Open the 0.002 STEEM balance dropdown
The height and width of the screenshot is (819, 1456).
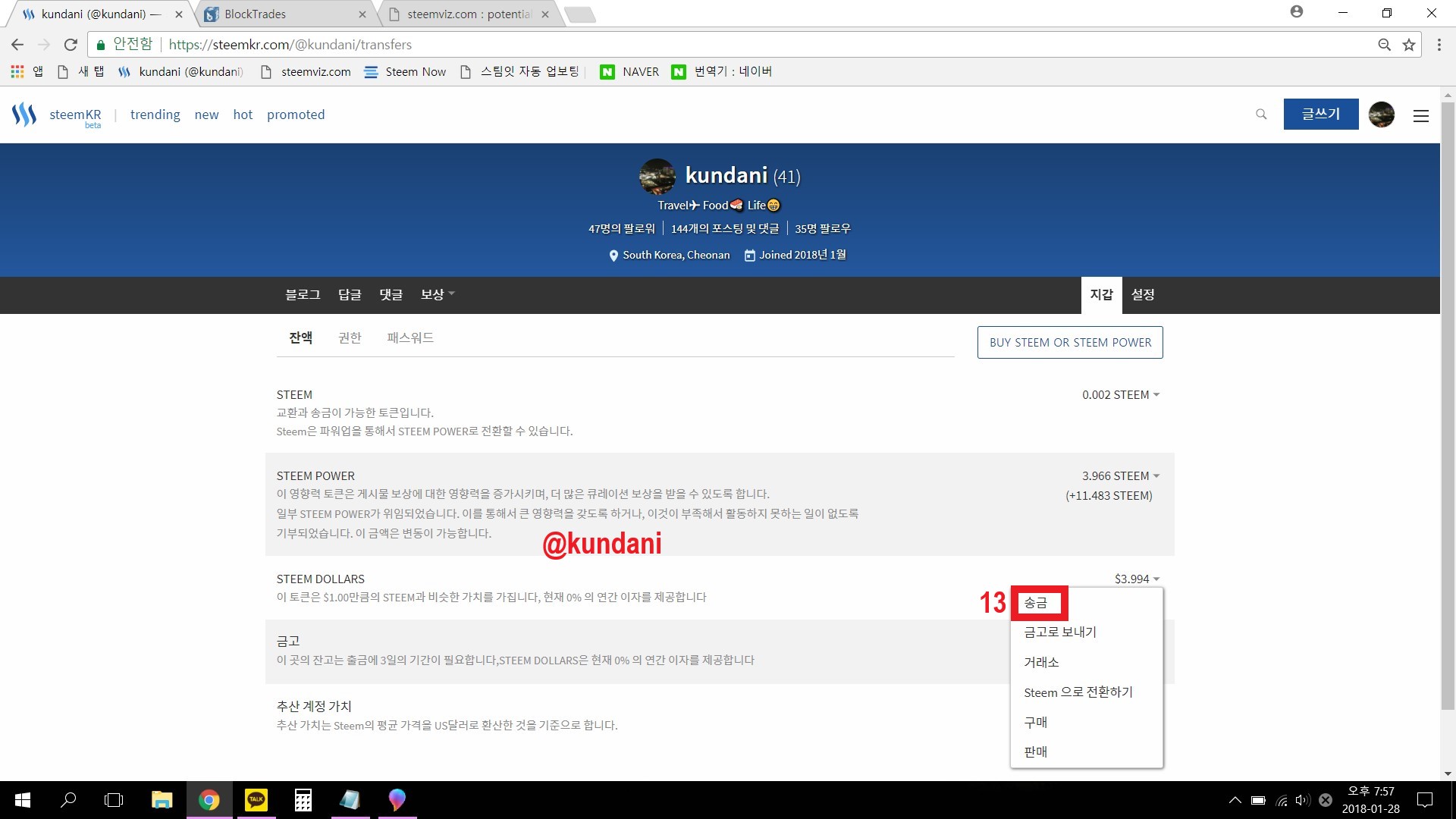click(x=1121, y=395)
